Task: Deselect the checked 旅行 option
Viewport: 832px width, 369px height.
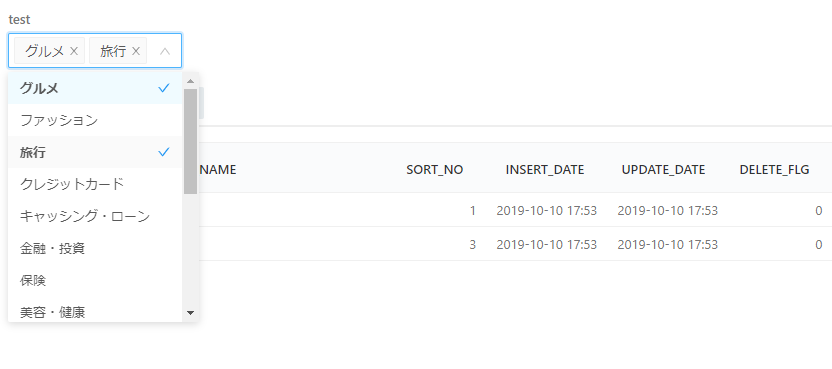Action: 96,152
